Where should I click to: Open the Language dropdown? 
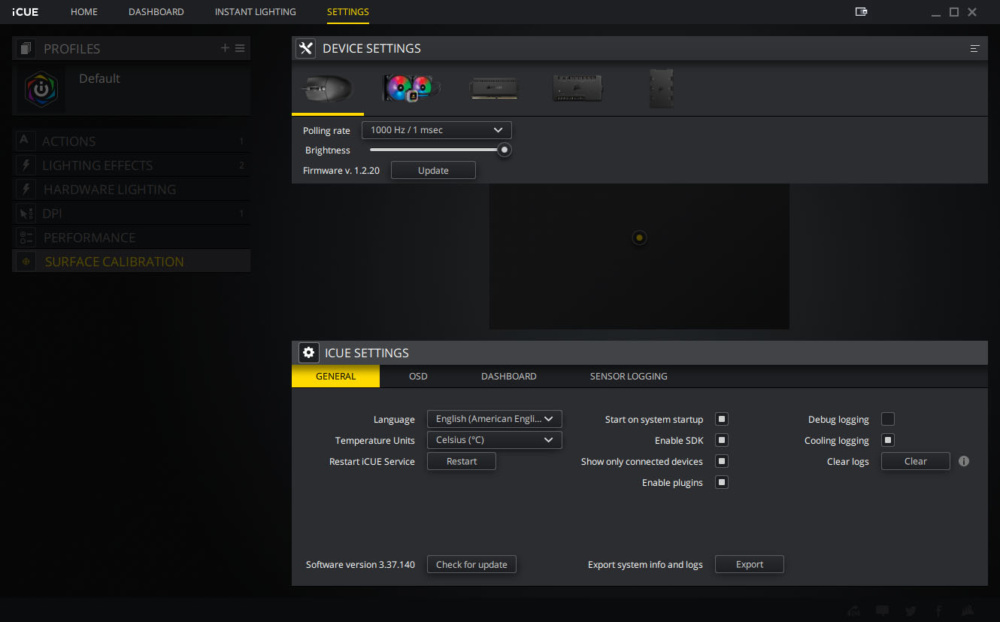click(494, 419)
